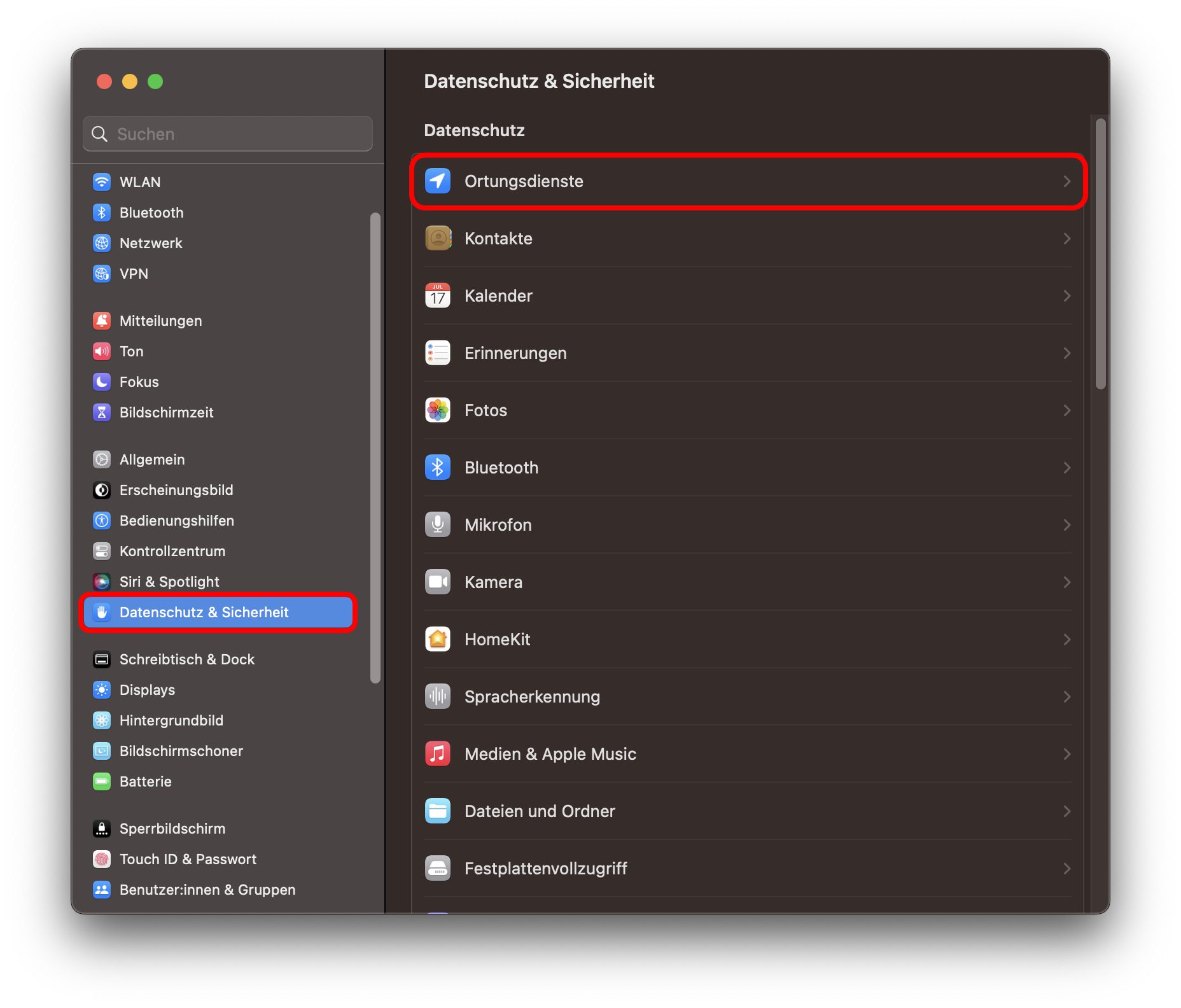Open the Bluetooth privacy row label
This screenshot has height=1008, width=1181.
[x=501, y=468]
